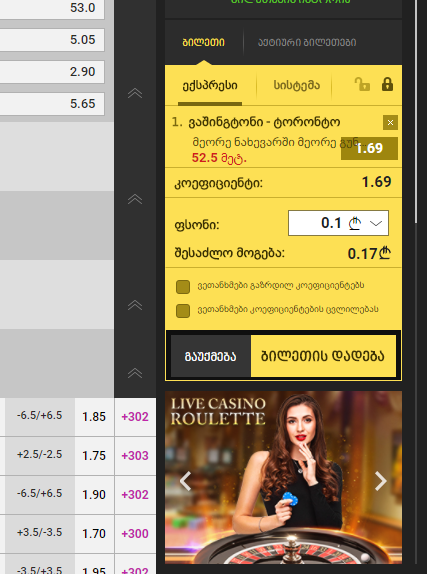Click the closed padlock icon
The image size is (427, 574).
[x=387, y=84]
